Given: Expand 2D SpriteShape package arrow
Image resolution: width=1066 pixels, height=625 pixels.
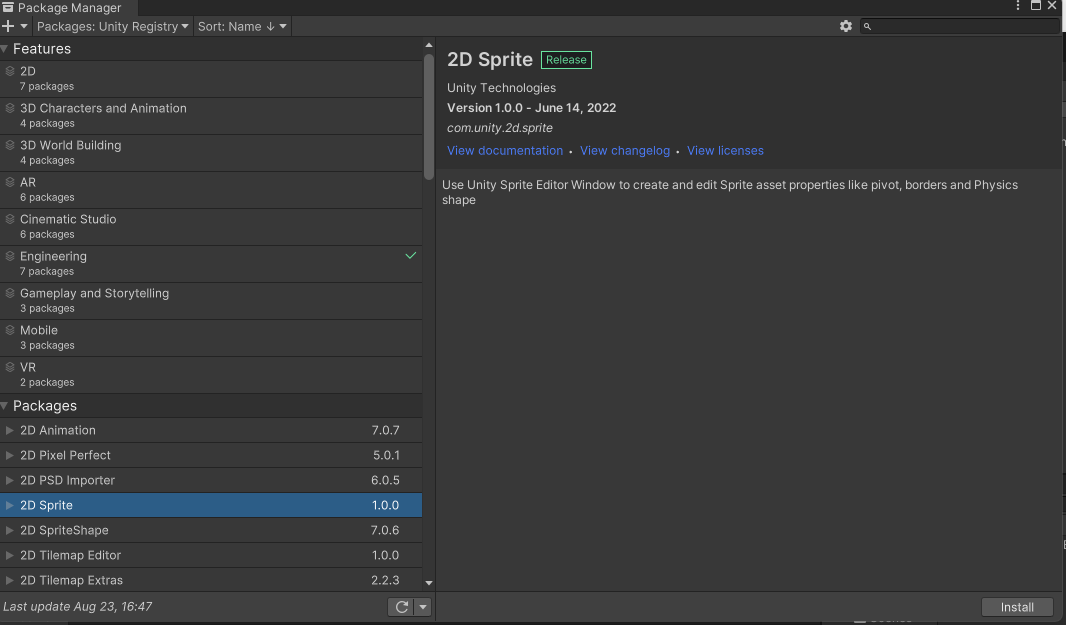Looking at the screenshot, I should (x=10, y=530).
